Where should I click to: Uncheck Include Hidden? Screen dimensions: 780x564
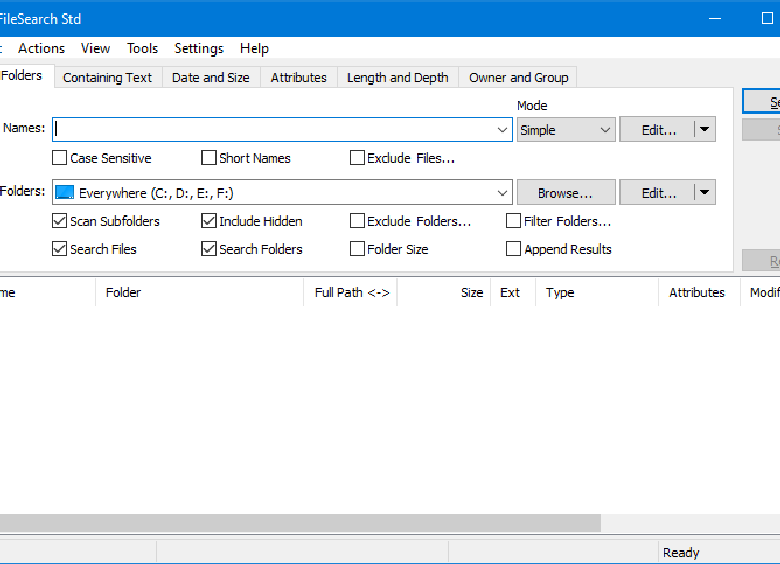click(x=208, y=221)
